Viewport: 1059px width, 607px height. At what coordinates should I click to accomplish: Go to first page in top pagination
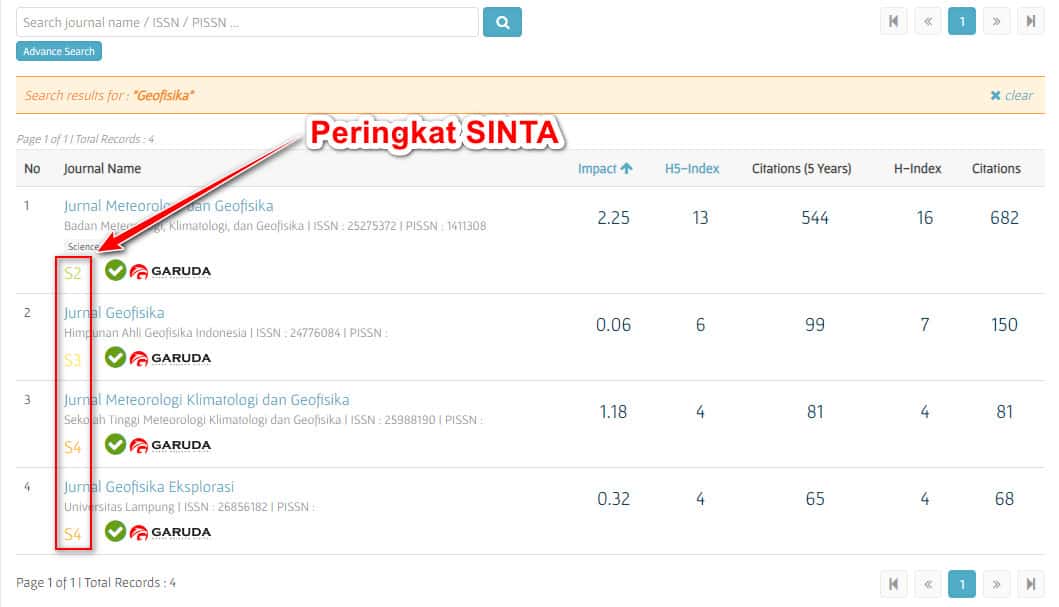point(894,22)
